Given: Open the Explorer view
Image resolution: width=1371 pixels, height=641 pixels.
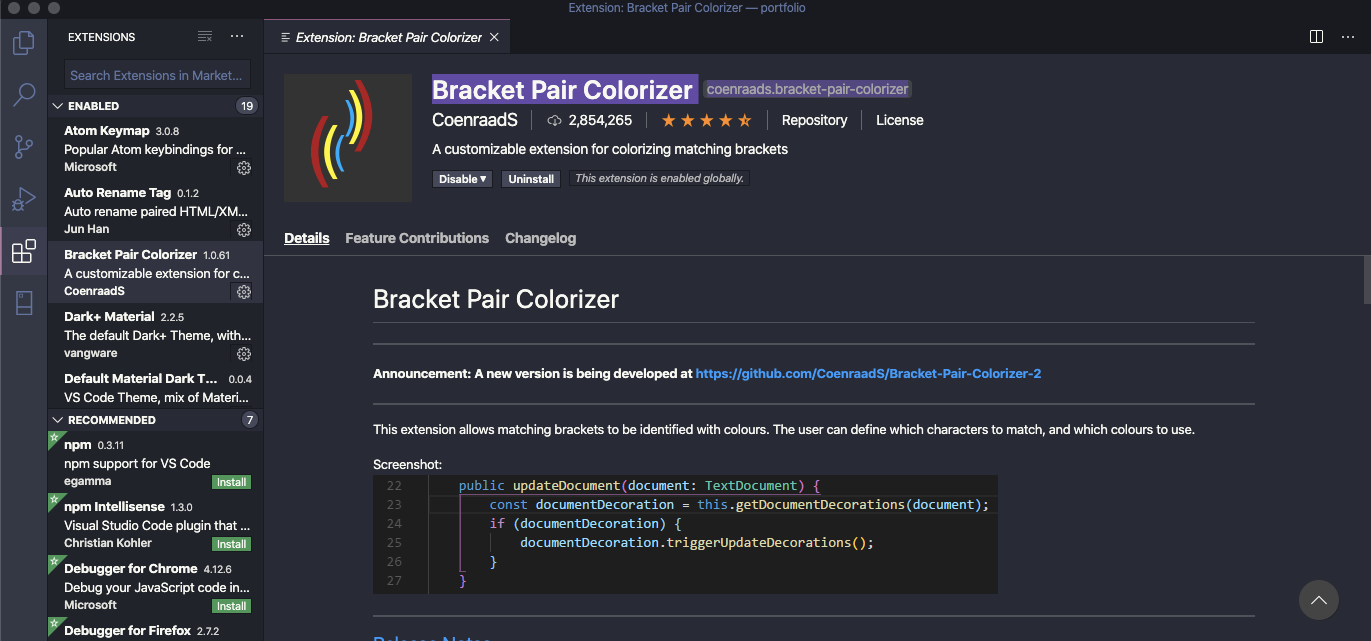Looking at the screenshot, I should click(23, 43).
